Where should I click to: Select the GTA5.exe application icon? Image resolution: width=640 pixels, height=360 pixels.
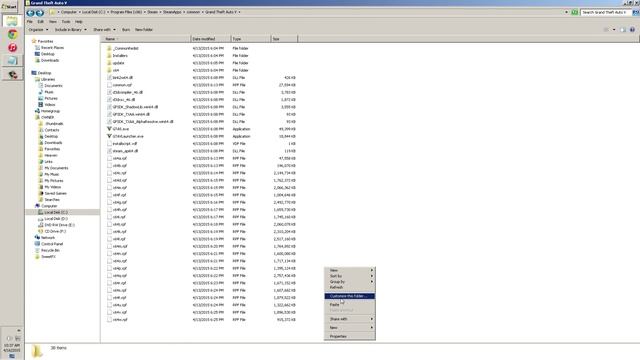pyautogui.click(x=109, y=129)
